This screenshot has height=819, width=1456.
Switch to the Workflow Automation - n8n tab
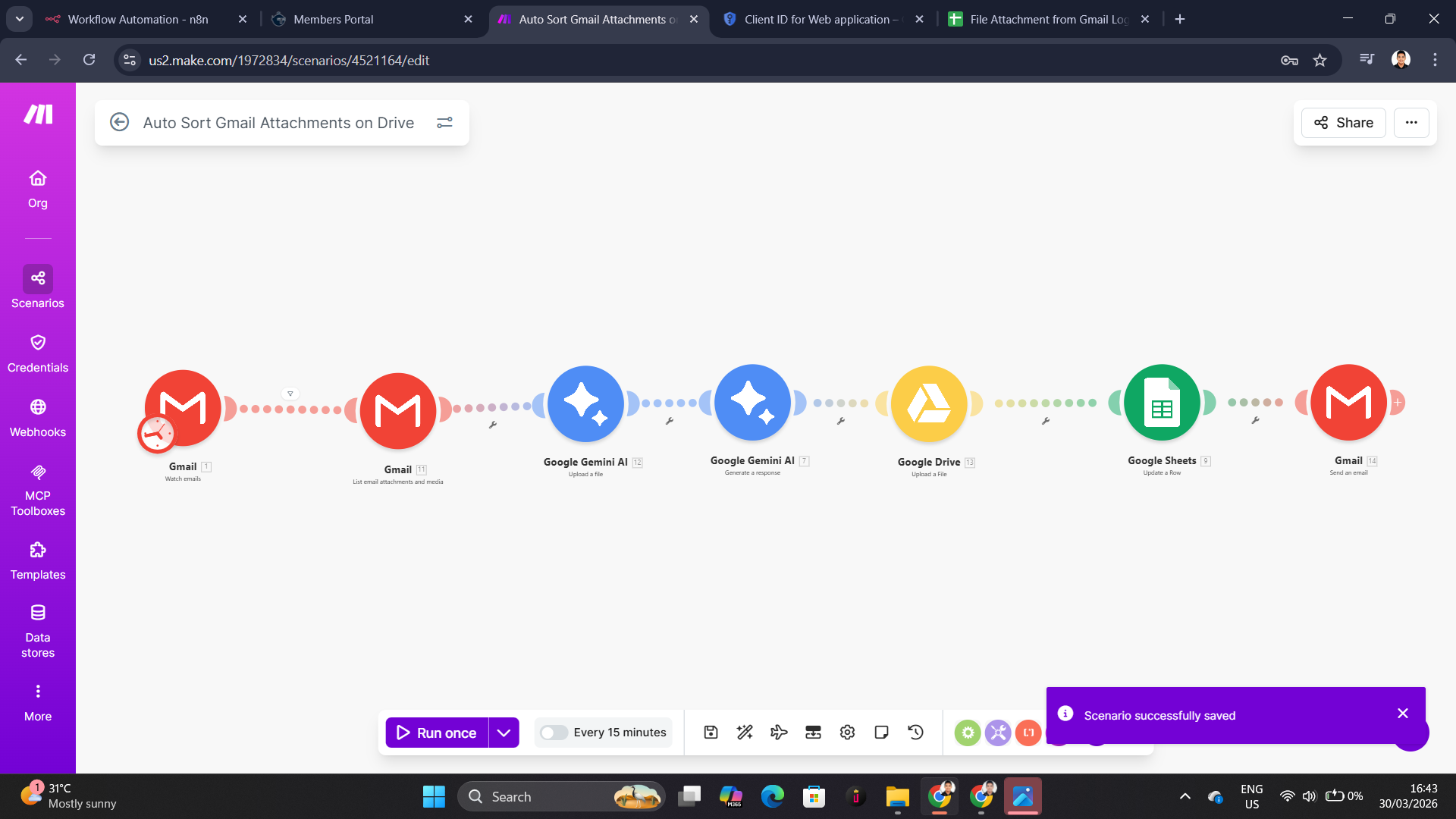[x=136, y=19]
